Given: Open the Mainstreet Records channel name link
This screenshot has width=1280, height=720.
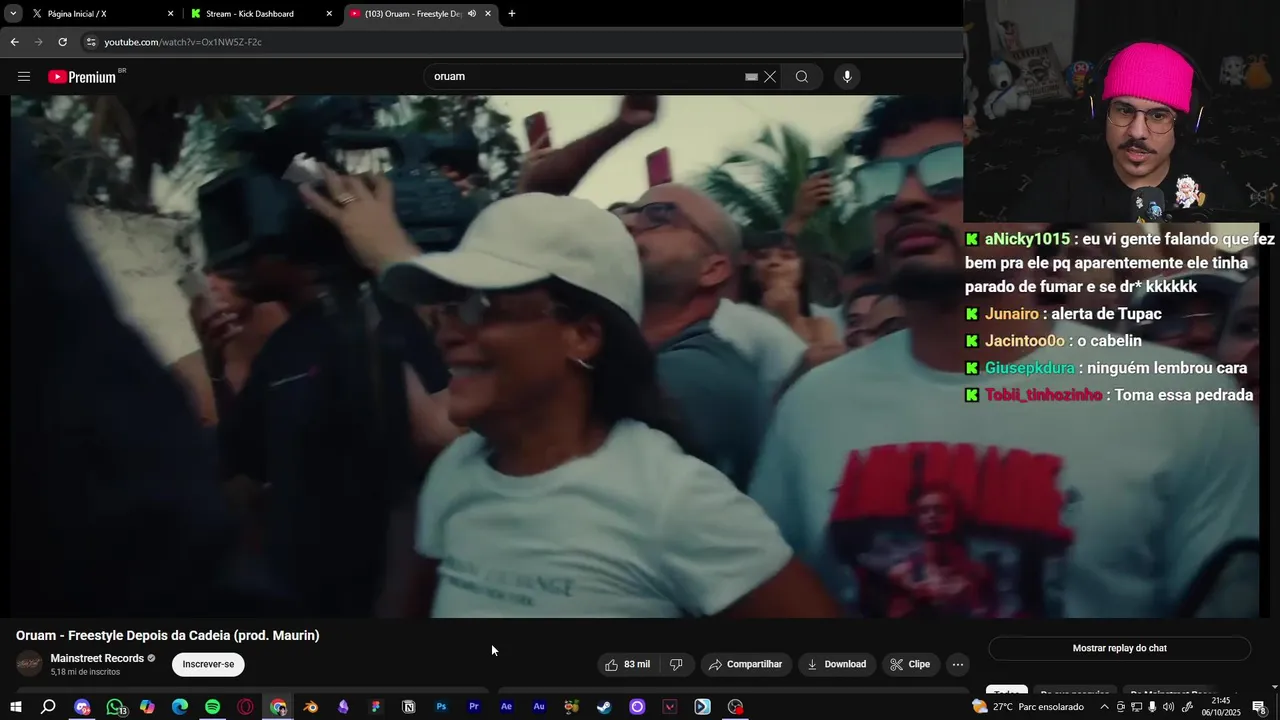Looking at the screenshot, I should 97,658.
